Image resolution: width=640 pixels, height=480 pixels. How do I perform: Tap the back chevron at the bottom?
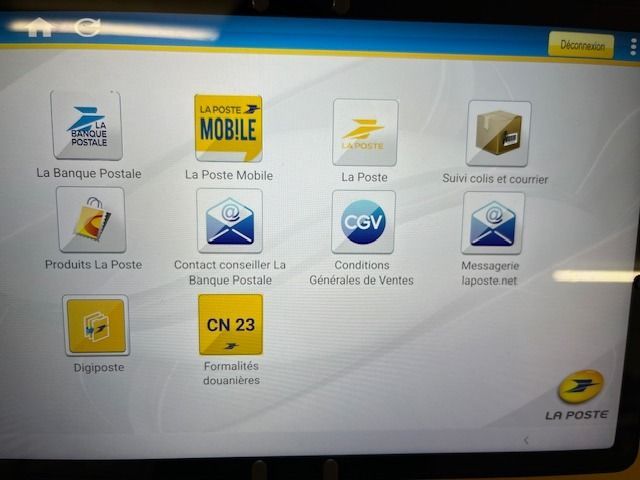526,440
